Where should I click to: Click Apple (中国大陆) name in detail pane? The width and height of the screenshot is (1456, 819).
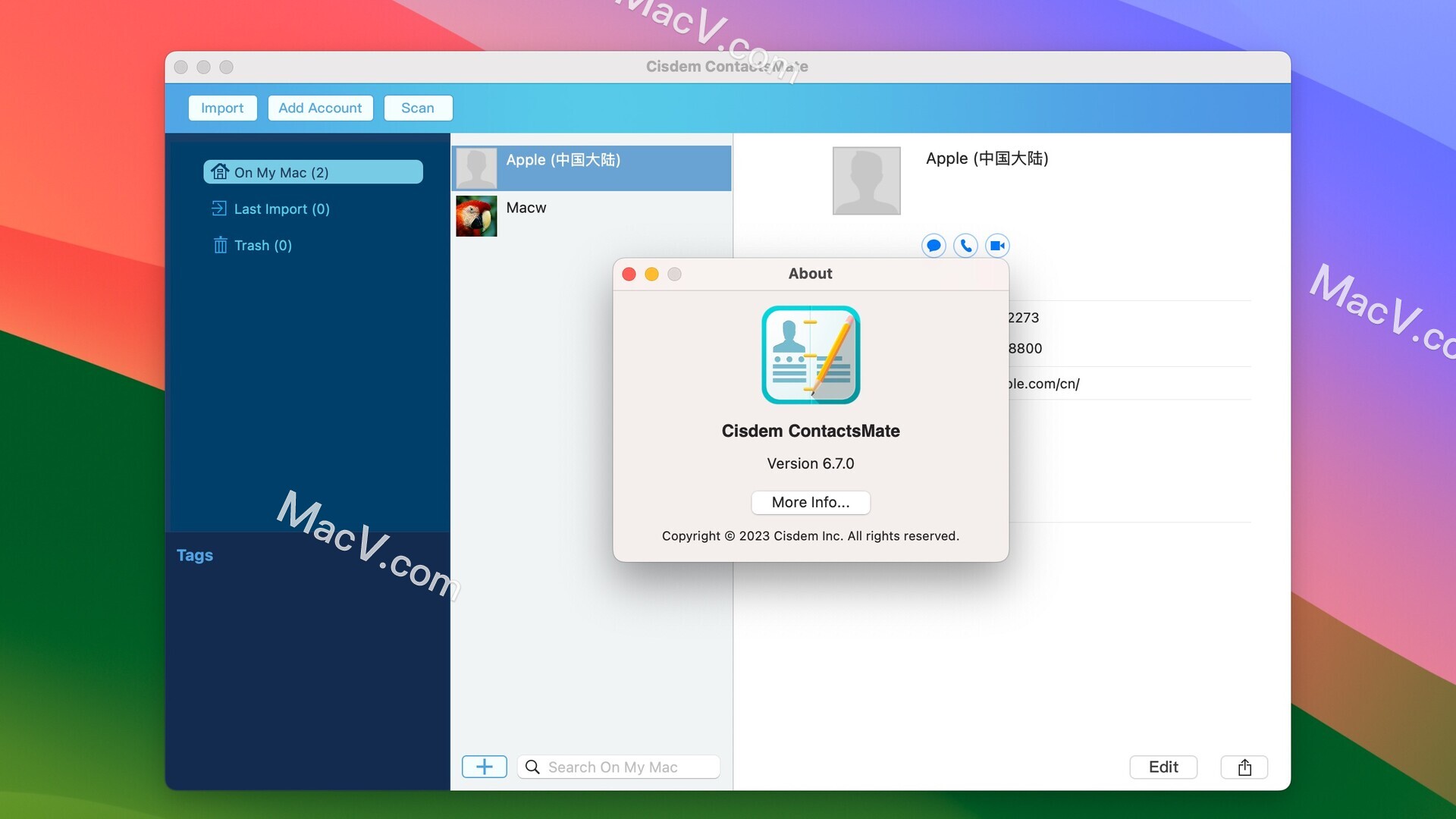(x=987, y=158)
